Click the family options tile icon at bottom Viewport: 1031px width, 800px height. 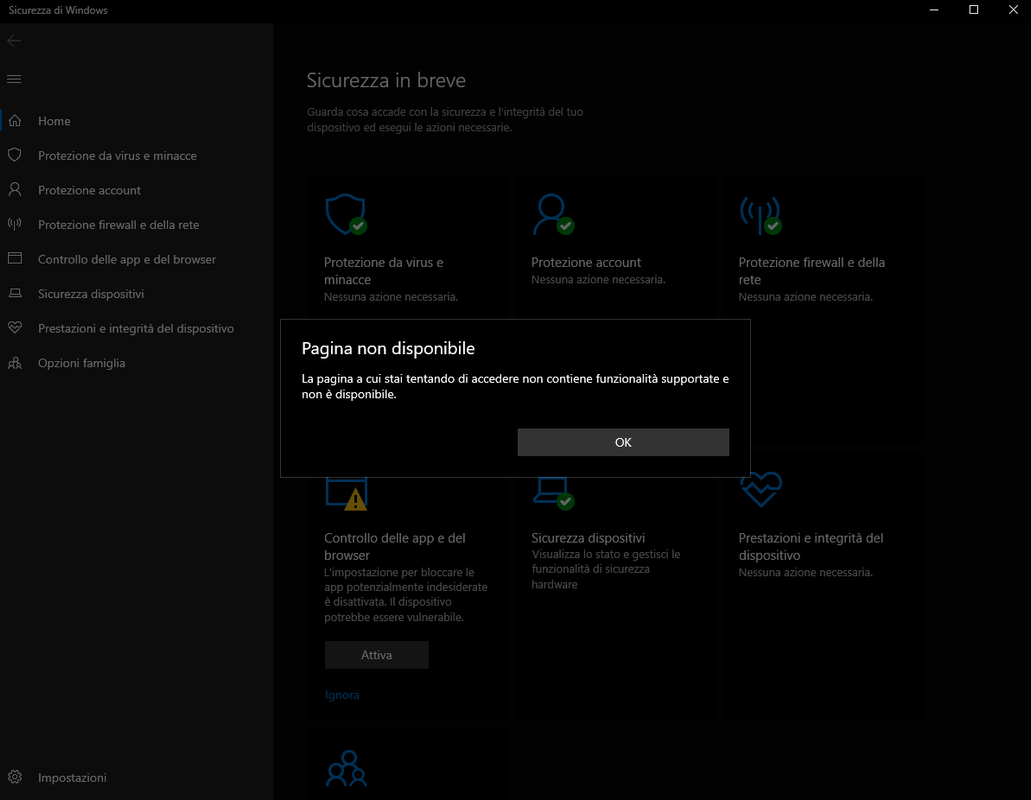coord(347,768)
